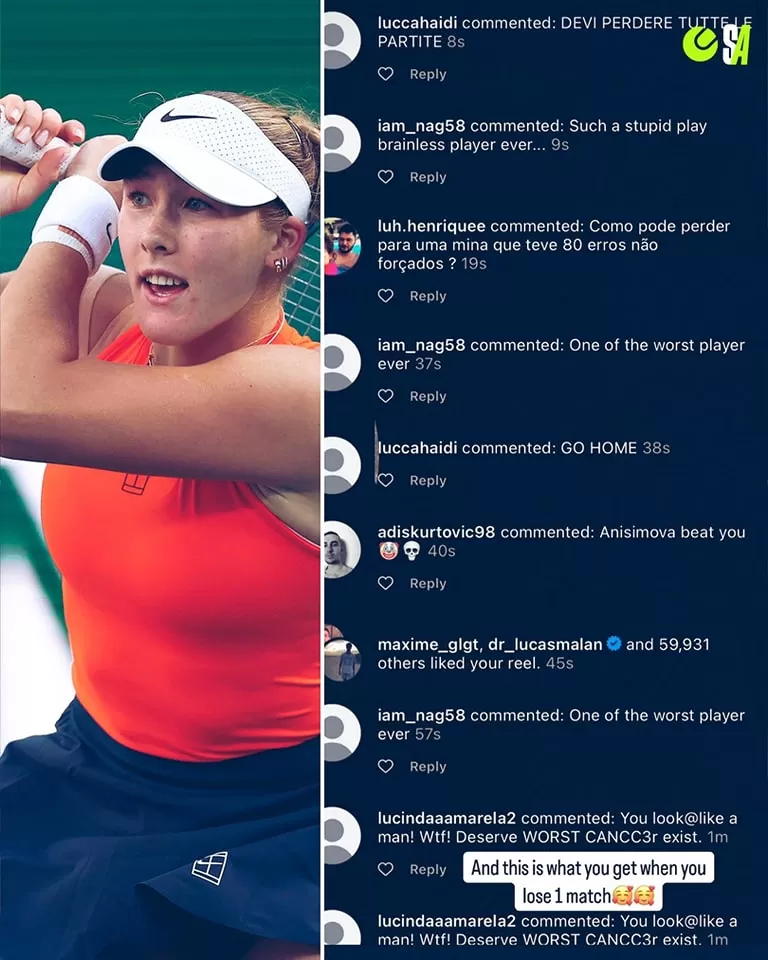The width and height of the screenshot is (768, 960).
Task: Open lucindaaamarela2 username in first comment
Action: click(x=446, y=819)
